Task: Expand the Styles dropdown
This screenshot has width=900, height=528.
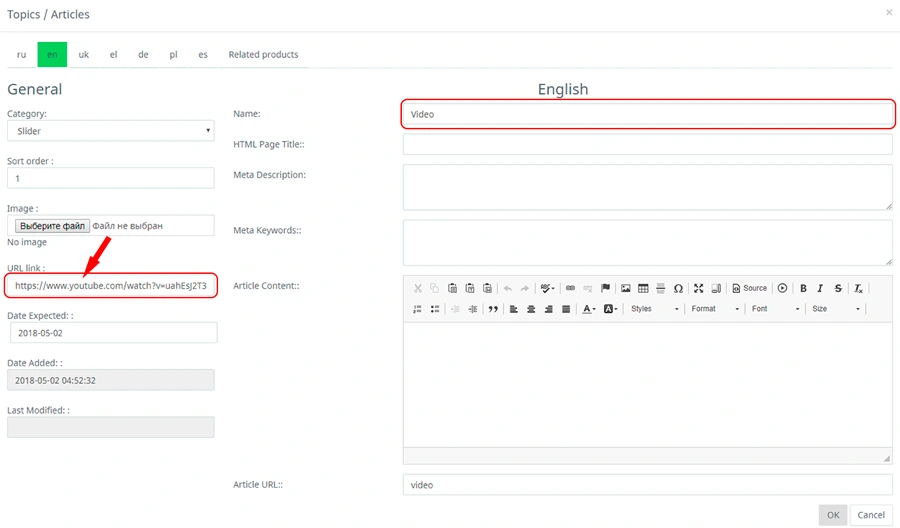Action: (x=655, y=309)
